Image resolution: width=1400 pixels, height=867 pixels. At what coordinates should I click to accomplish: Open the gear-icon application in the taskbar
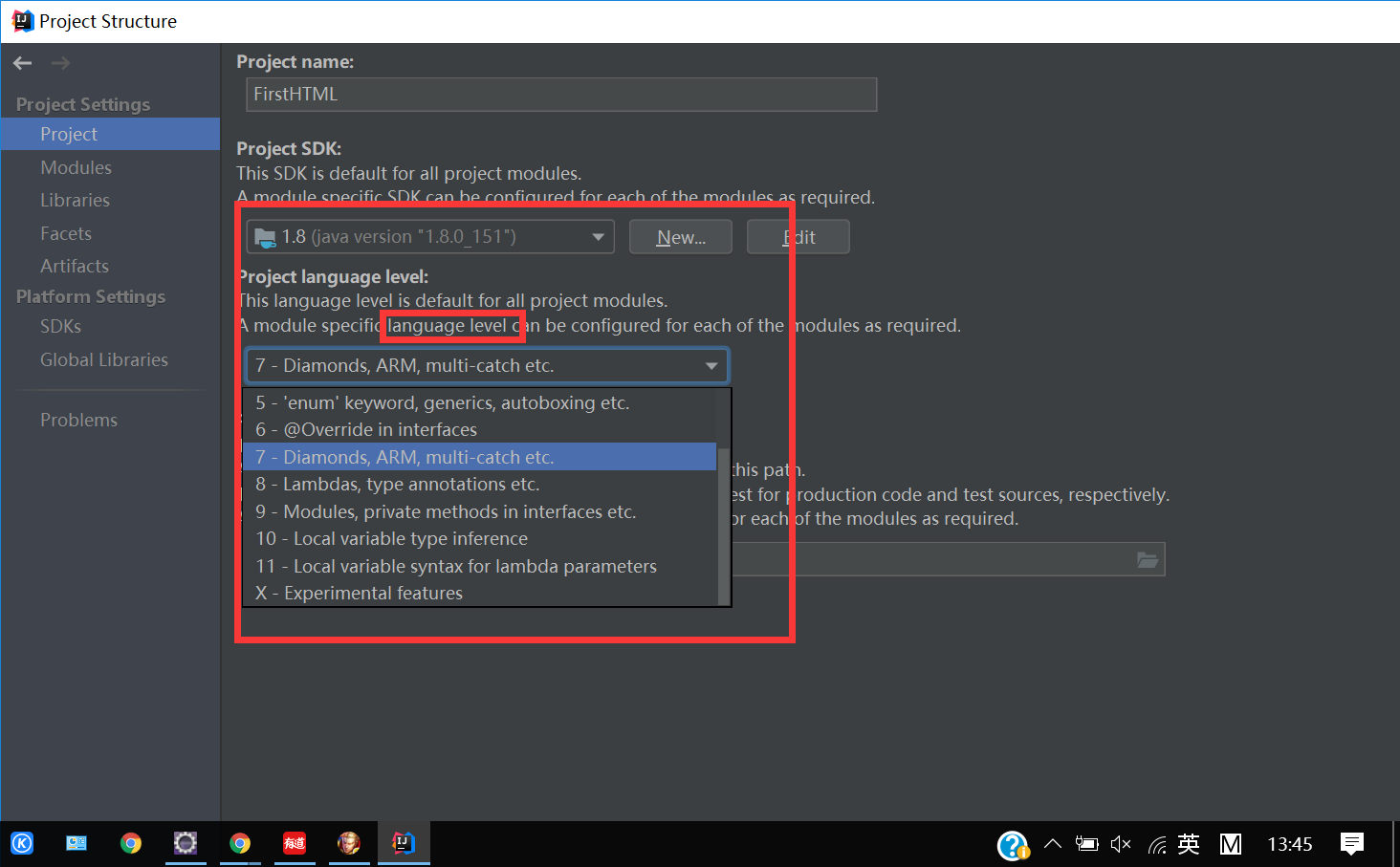coord(185,843)
